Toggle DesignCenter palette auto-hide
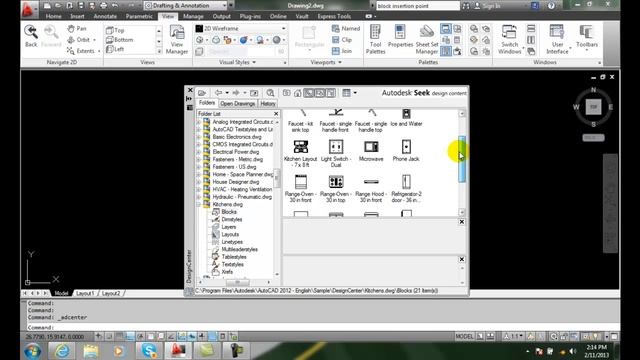The image size is (640, 360). tap(189, 99)
